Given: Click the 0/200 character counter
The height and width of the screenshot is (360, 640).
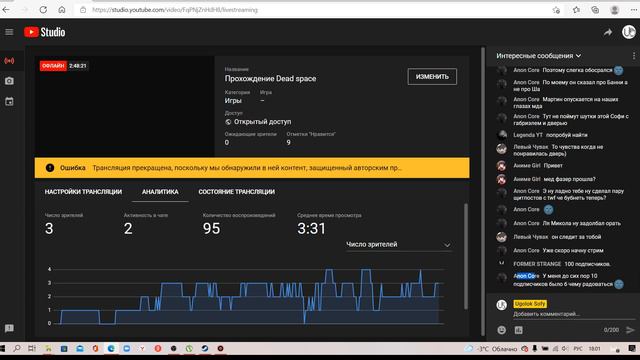Looking at the screenshot, I should [x=611, y=330].
